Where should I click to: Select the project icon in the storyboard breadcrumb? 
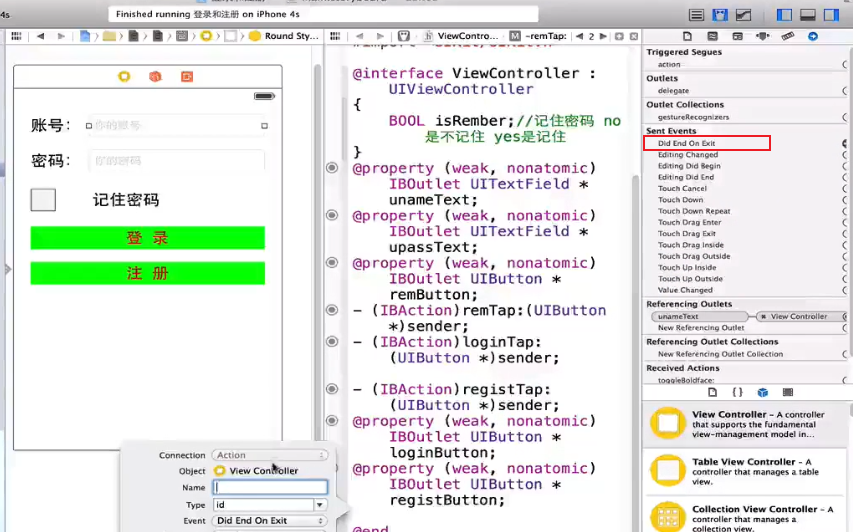pyautogui.click(x=85, y=36)
